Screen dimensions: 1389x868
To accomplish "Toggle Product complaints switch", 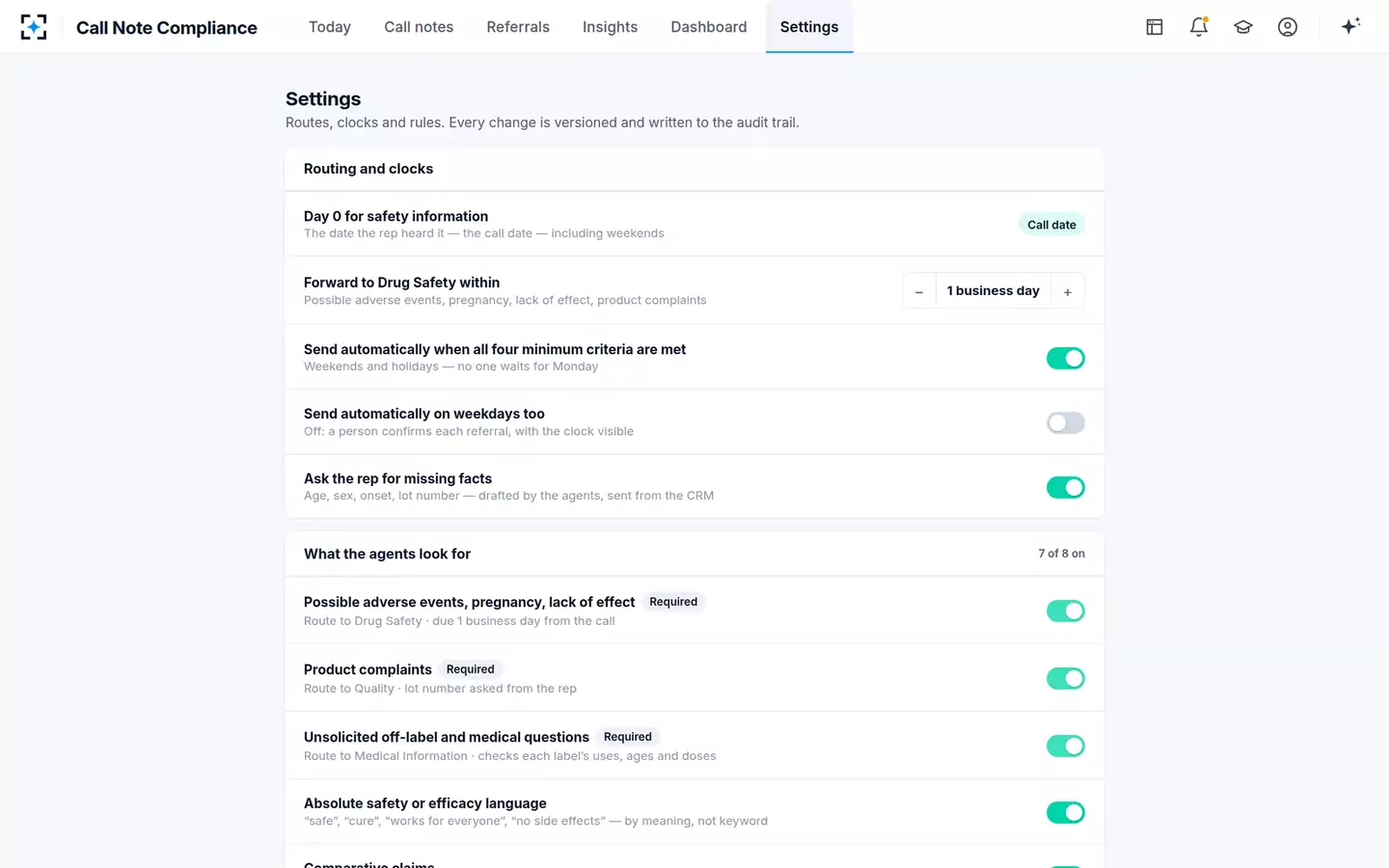I will 1066,678.
